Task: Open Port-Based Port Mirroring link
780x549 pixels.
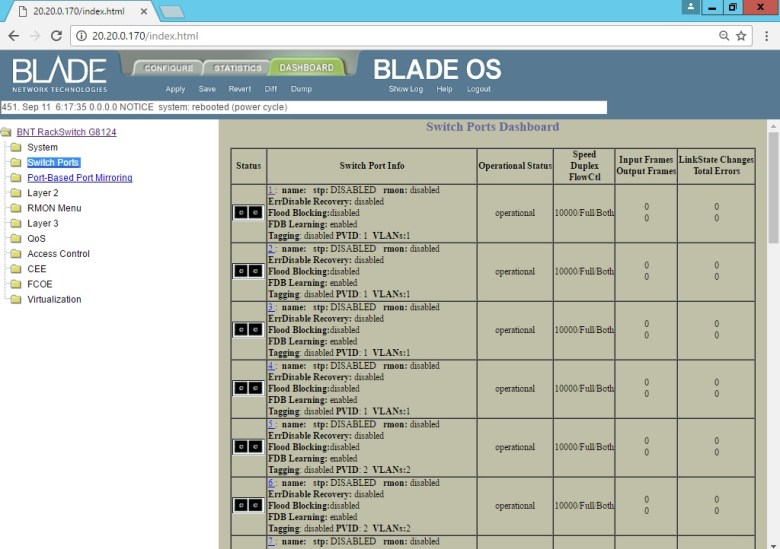Action: (79, 178)
